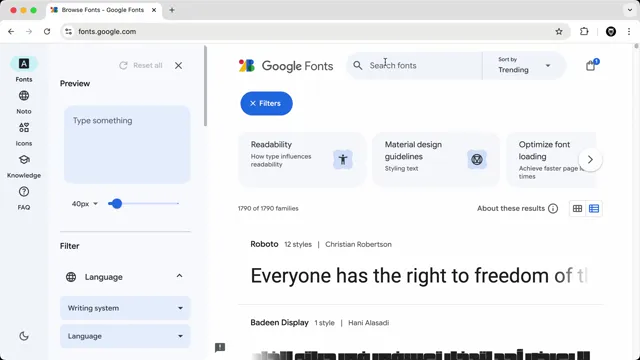The image size is (640, 360).
Task: Click the send feedback icon
Action: coord(220,347)
